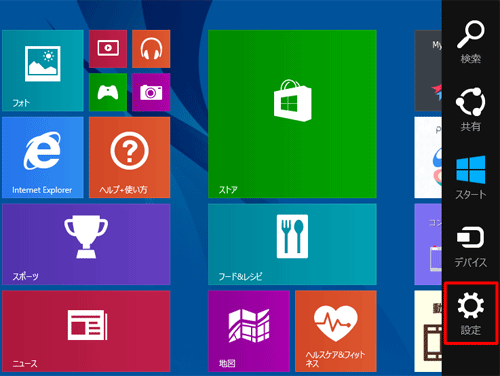Click the partially hidden film strip tile
Screen dimensions: 500x376
(428, 331)
